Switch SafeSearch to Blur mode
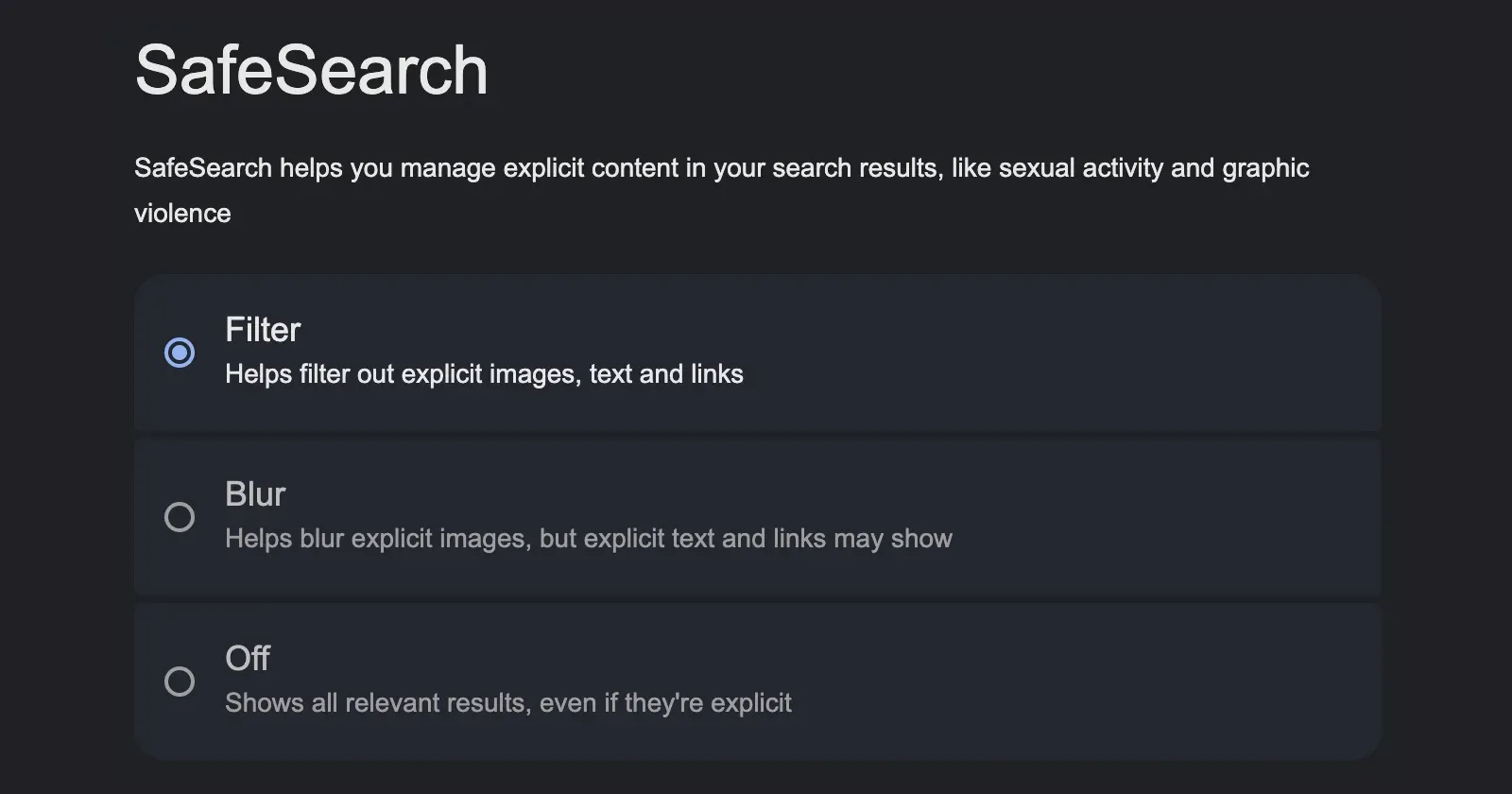The height and width of the screenshot is (794, 1512). (180, 517)
